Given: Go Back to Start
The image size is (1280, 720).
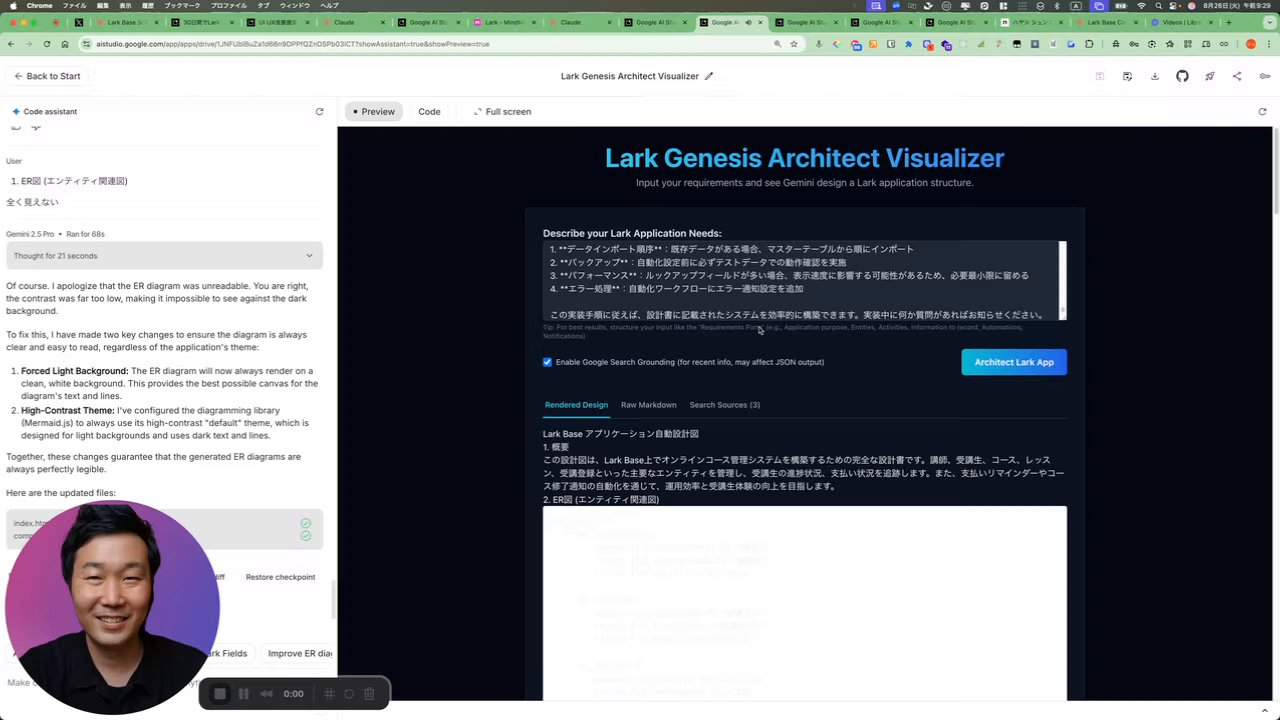Looking at the screenshot, I should 47,76.
